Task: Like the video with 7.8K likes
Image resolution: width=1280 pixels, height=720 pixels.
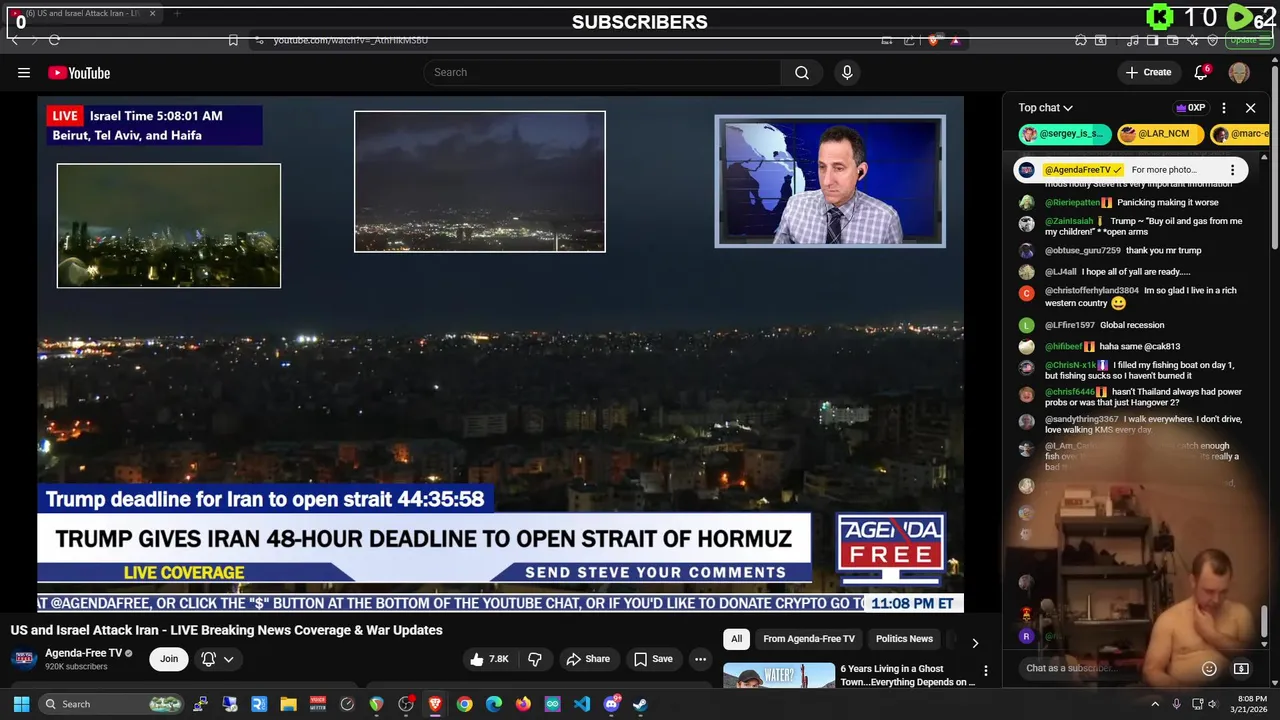Action: pos(489,659)
